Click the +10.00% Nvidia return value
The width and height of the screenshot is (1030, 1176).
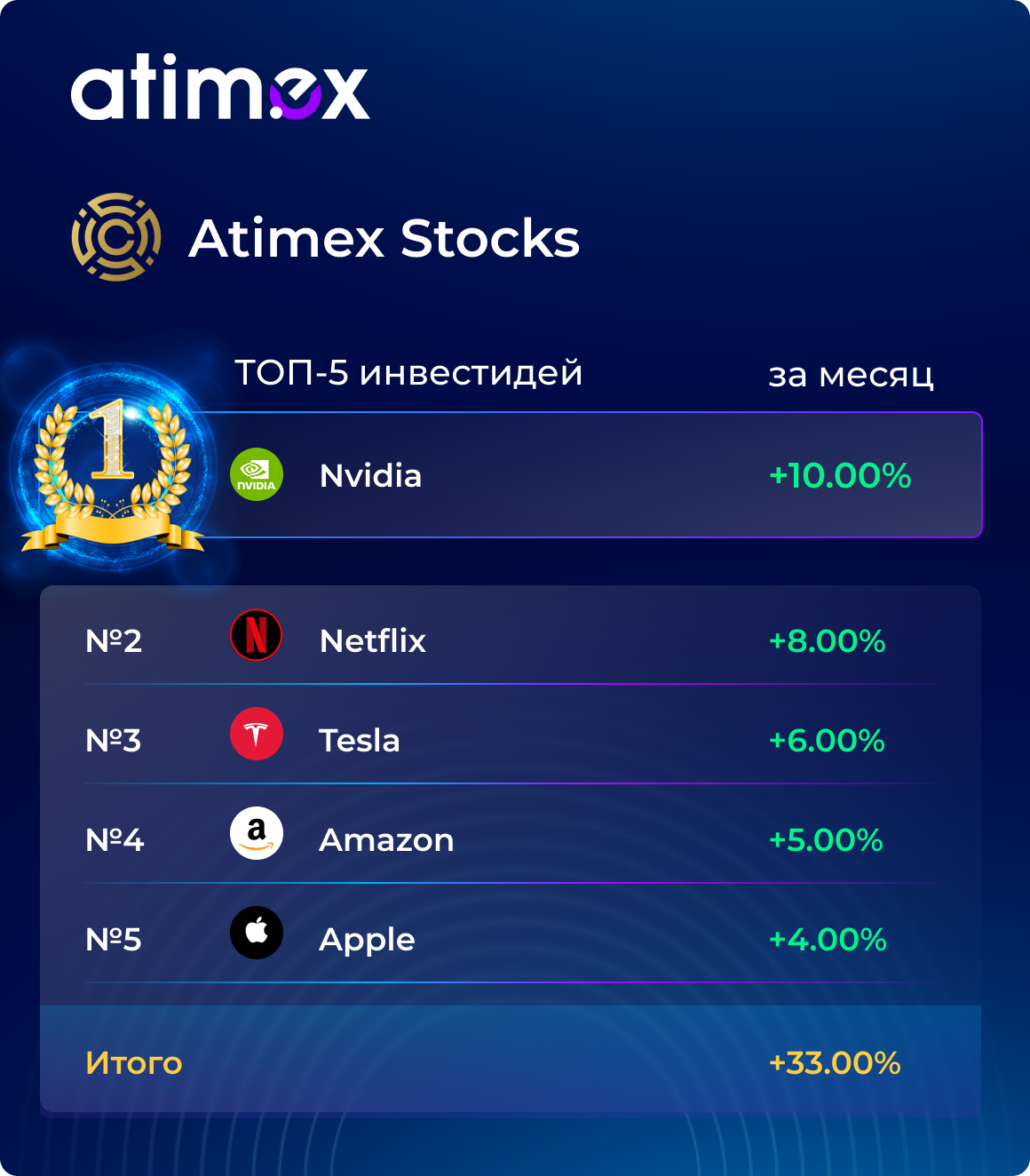[840, 476]
